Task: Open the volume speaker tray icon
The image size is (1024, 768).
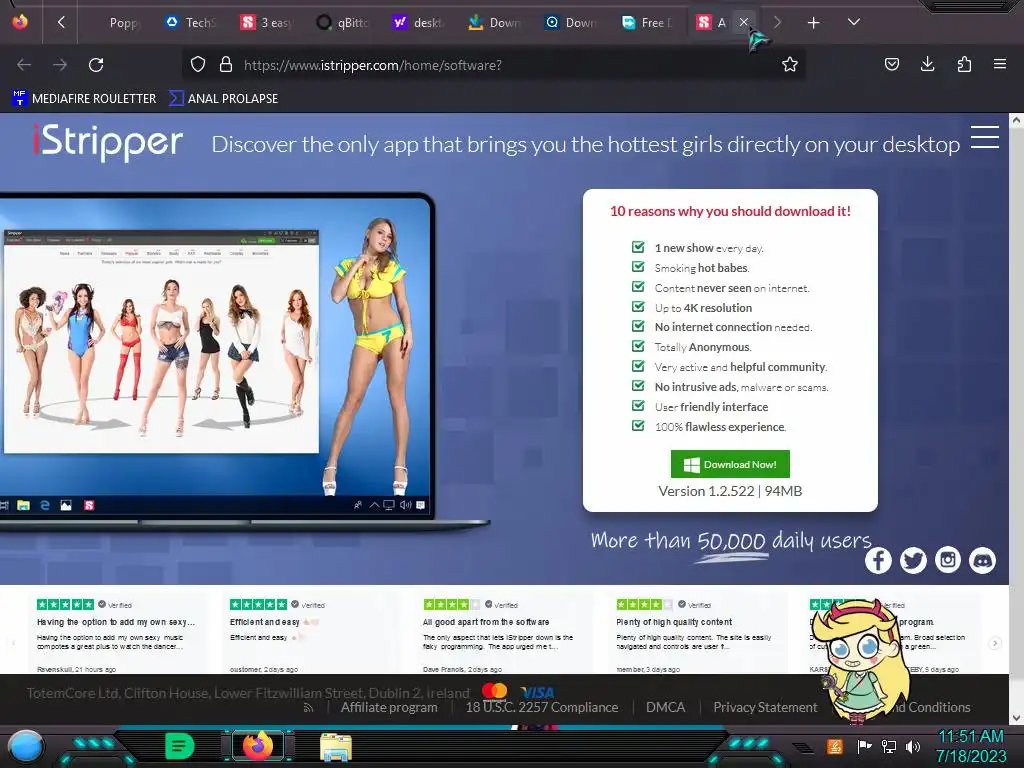Action: point(912,746)
